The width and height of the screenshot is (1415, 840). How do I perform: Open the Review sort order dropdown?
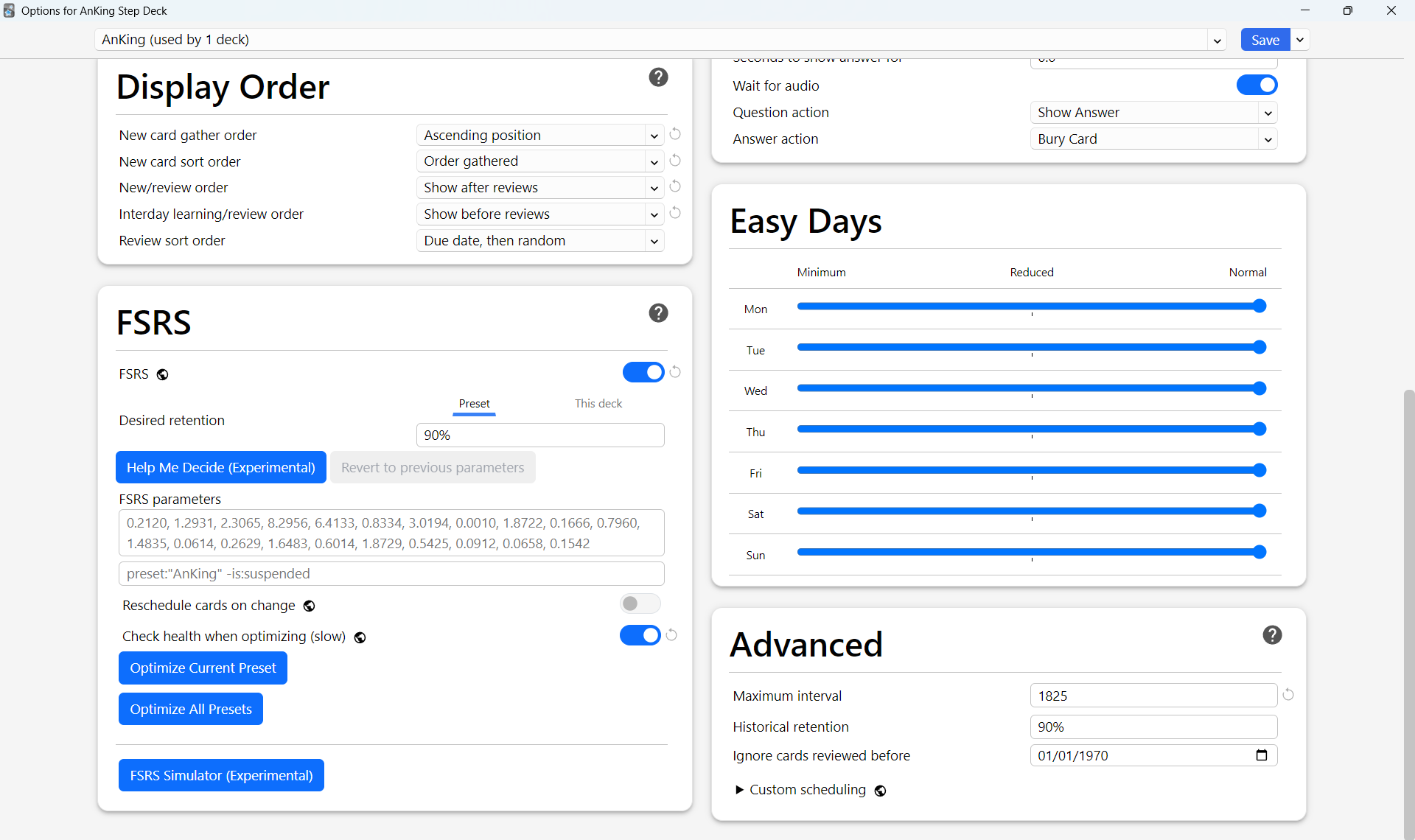point(539,241)
